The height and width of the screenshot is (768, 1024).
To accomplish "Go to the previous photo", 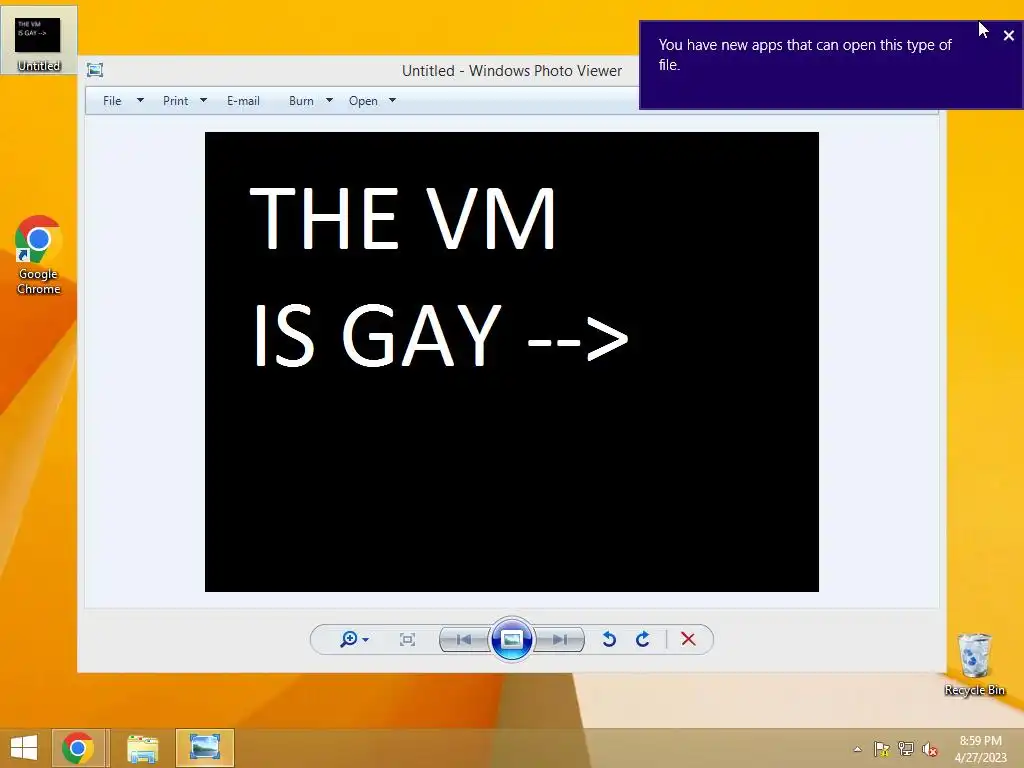I will pyautogui.click(x=464, y=639).
